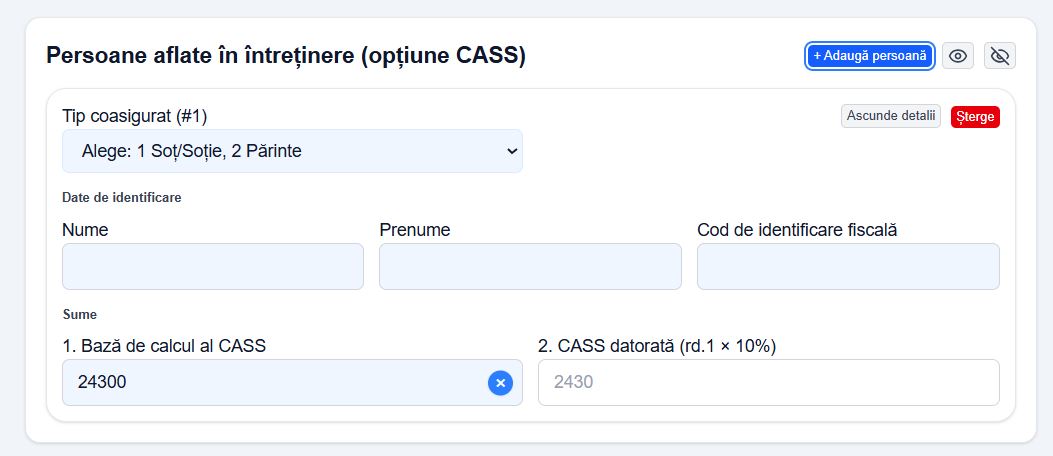Click the show all details eye icon
1053x456 pixels.
[958, 56]
